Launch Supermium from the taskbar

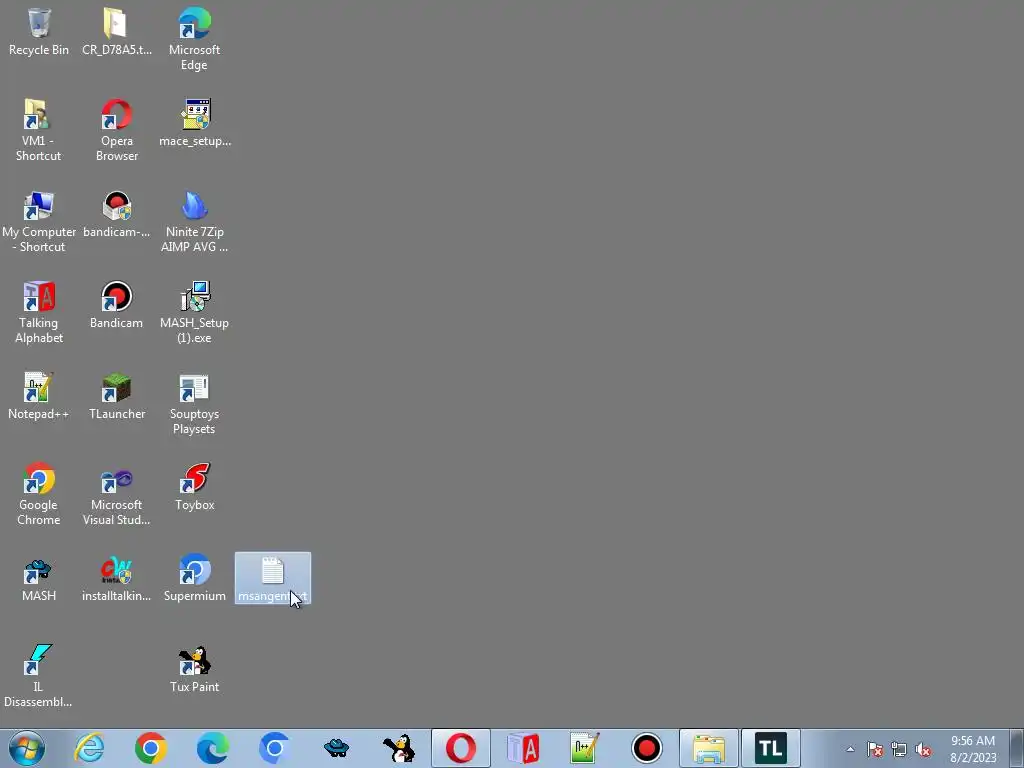point(274,748)
